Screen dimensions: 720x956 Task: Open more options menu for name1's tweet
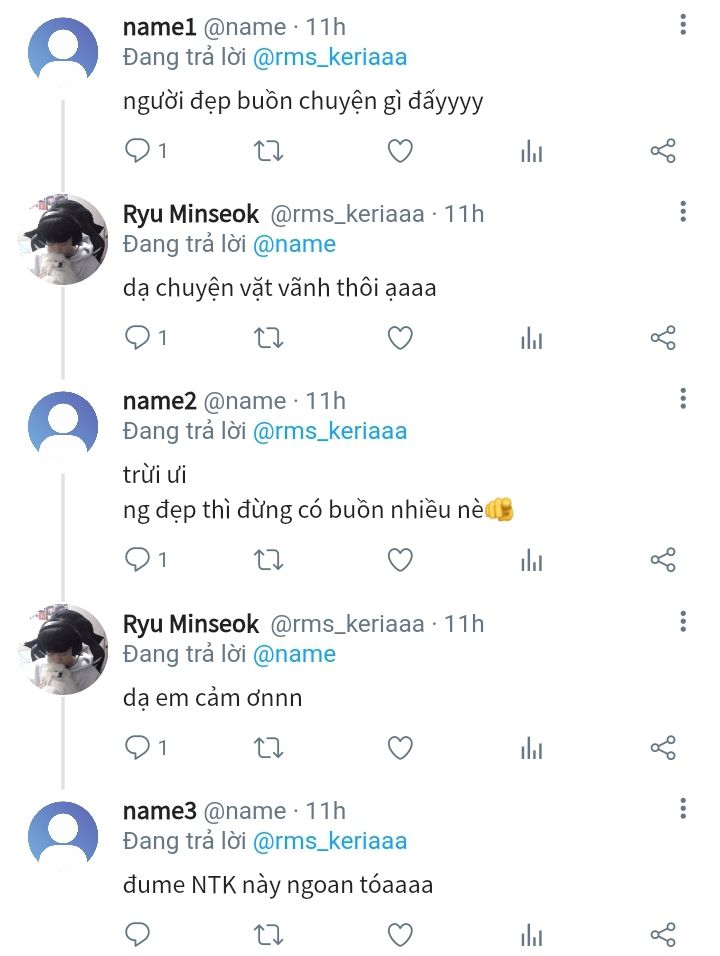[x=682, y=25]
